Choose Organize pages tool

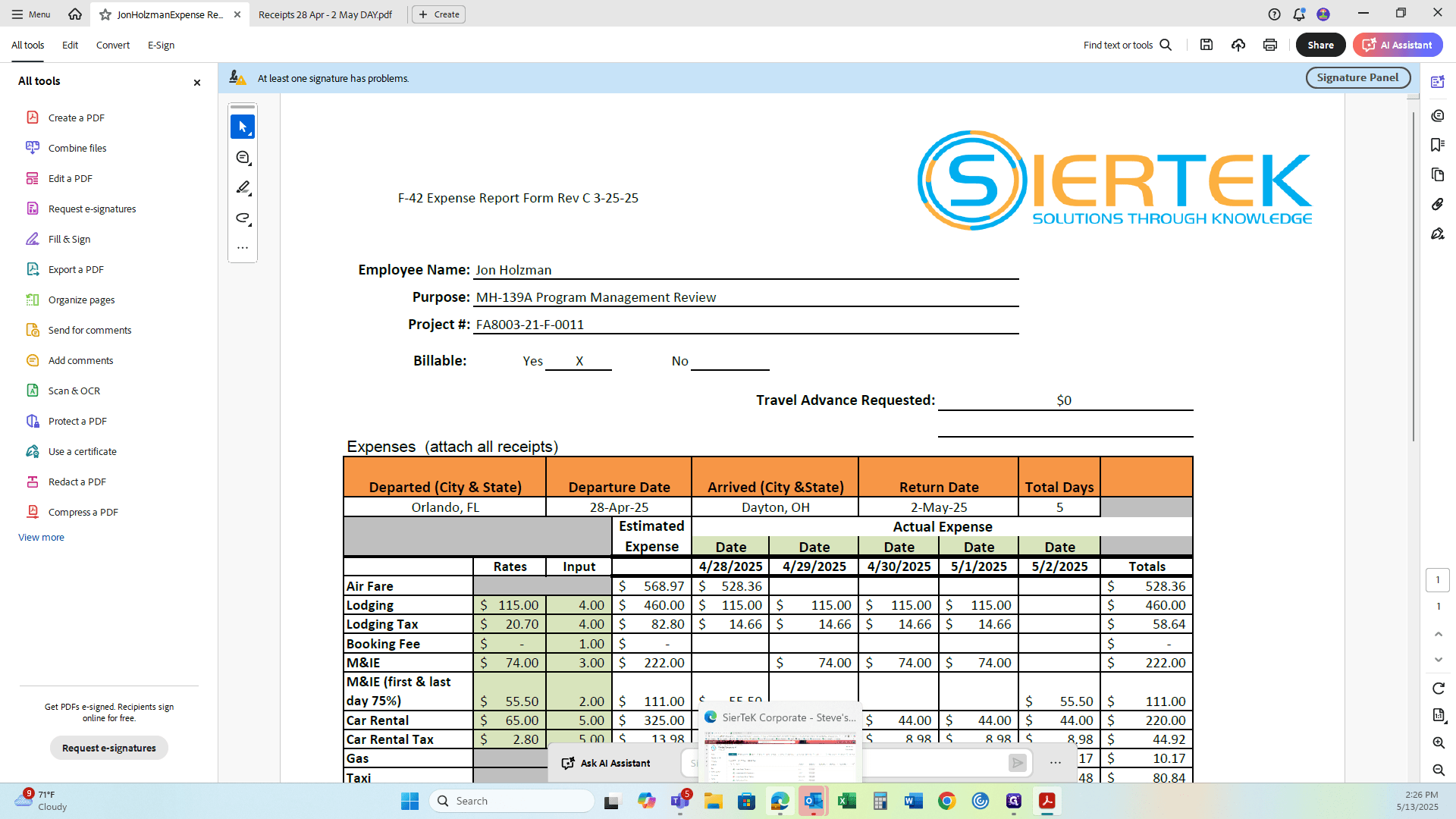(x=81, y=300)
